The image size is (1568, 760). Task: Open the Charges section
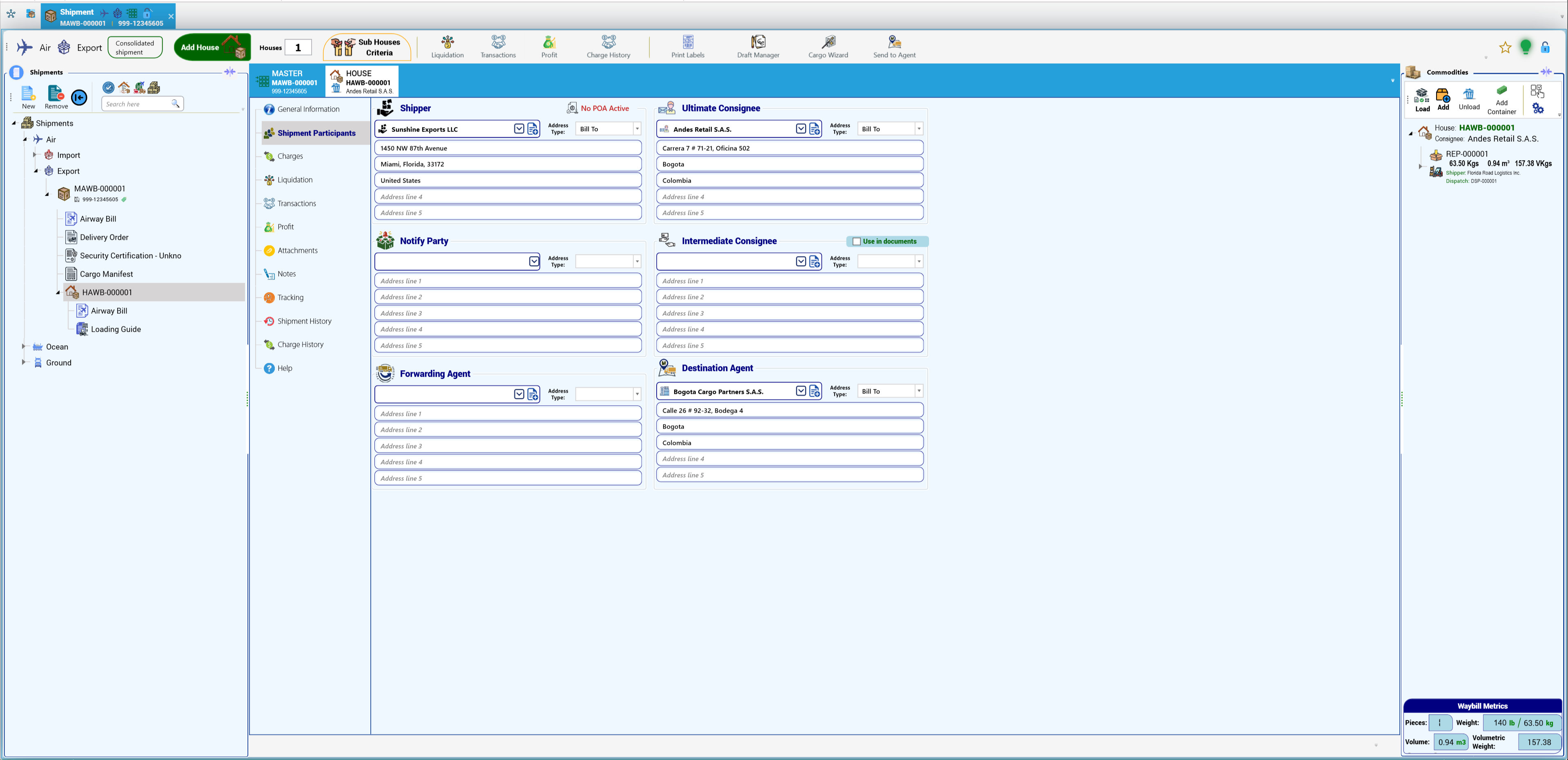[290, 156]
